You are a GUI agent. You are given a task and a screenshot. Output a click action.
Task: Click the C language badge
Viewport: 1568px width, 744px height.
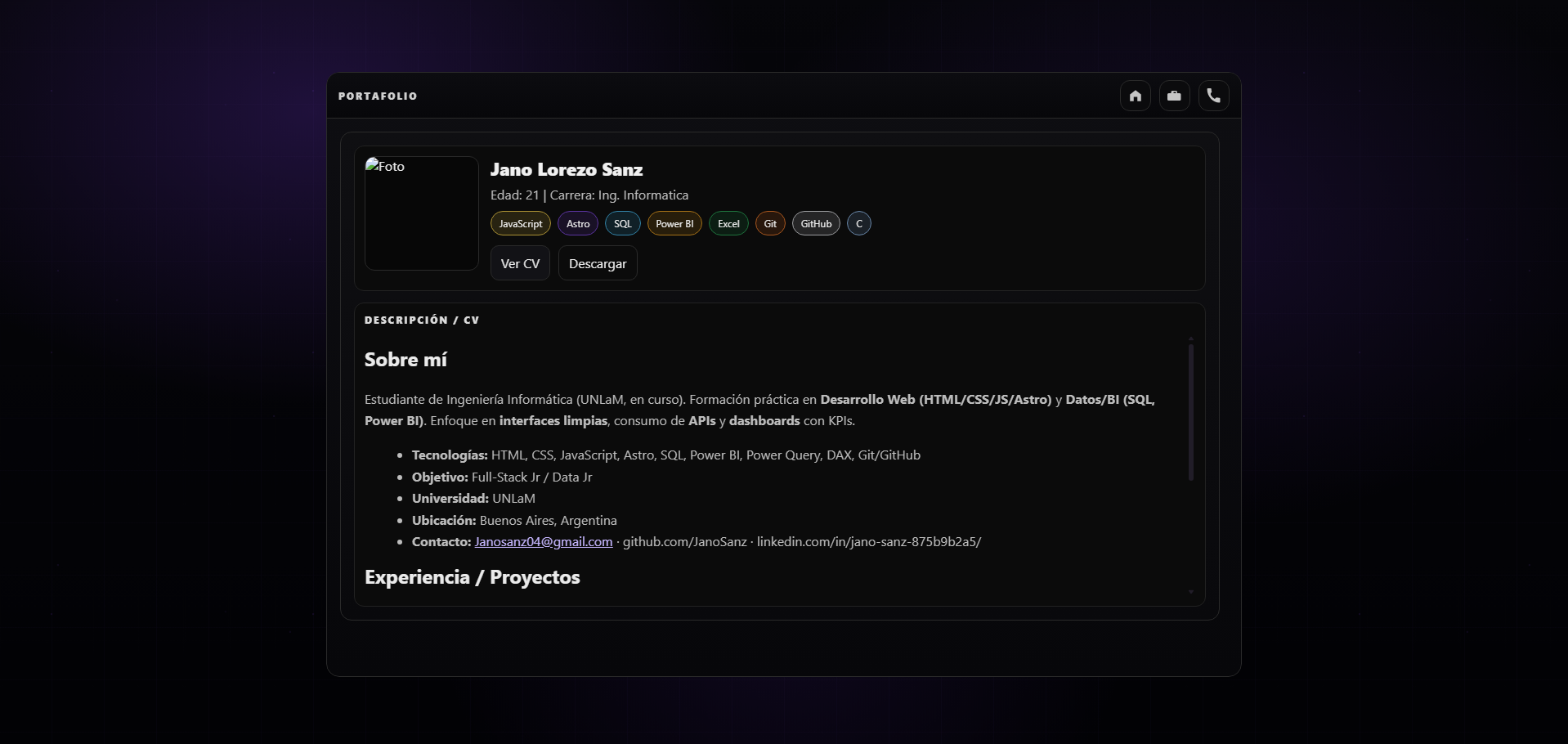click(858, 224)
